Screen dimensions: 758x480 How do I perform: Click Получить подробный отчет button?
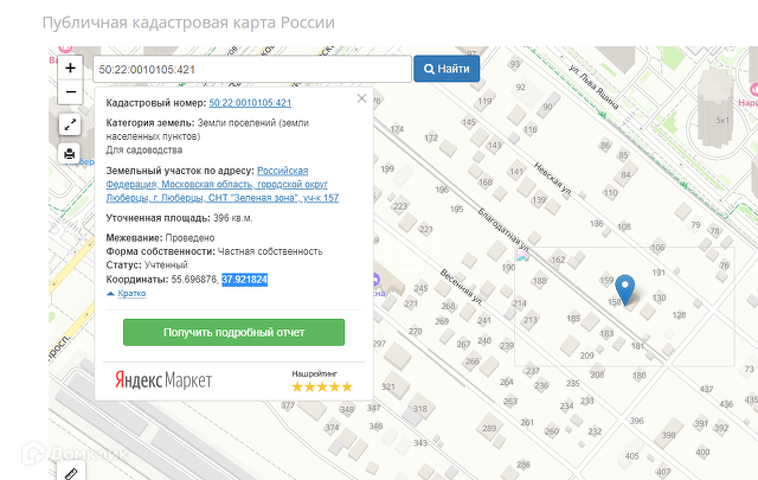[234, 333]
